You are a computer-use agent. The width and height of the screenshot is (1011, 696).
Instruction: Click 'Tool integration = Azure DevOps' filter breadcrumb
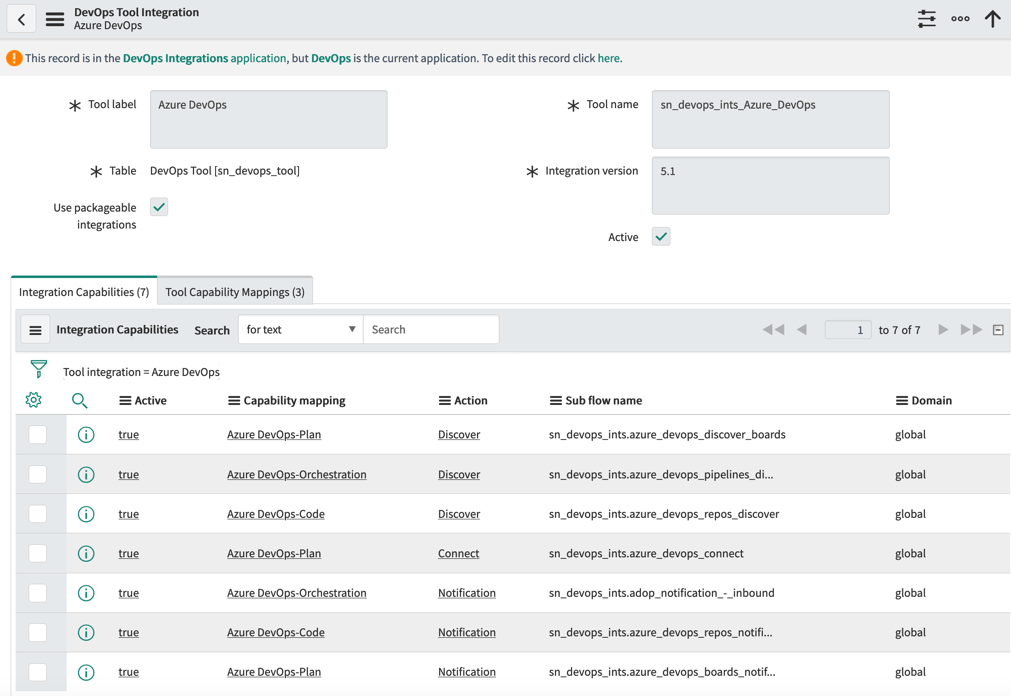[x=141, y=372]
